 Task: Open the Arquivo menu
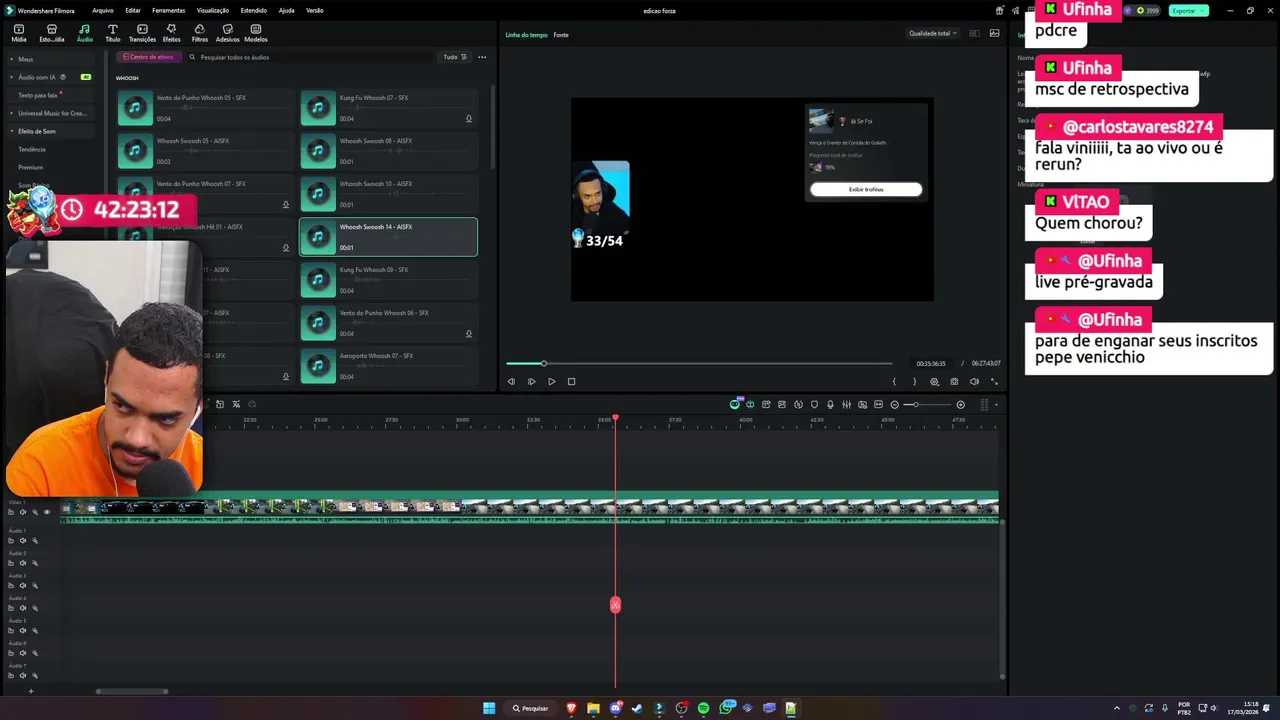click(103, 10)
